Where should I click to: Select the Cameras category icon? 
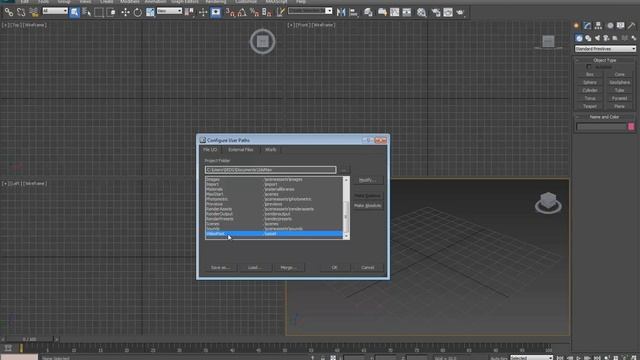pos(606,38)
